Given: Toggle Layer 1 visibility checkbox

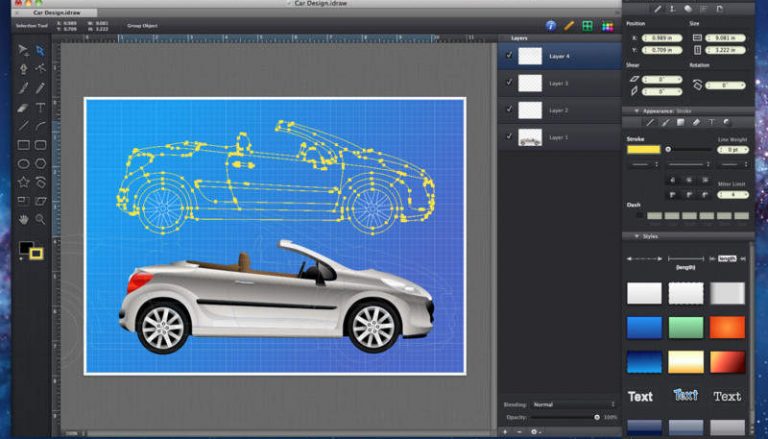Looking at the screenshot, I should [509, 137].
